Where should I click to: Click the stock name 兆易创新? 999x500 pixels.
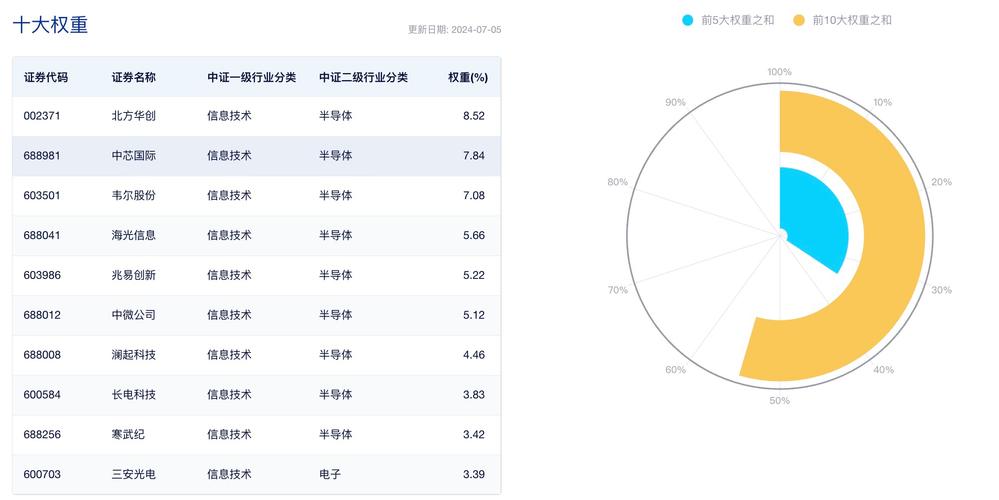pyautogui.click(x=134, y=275)
